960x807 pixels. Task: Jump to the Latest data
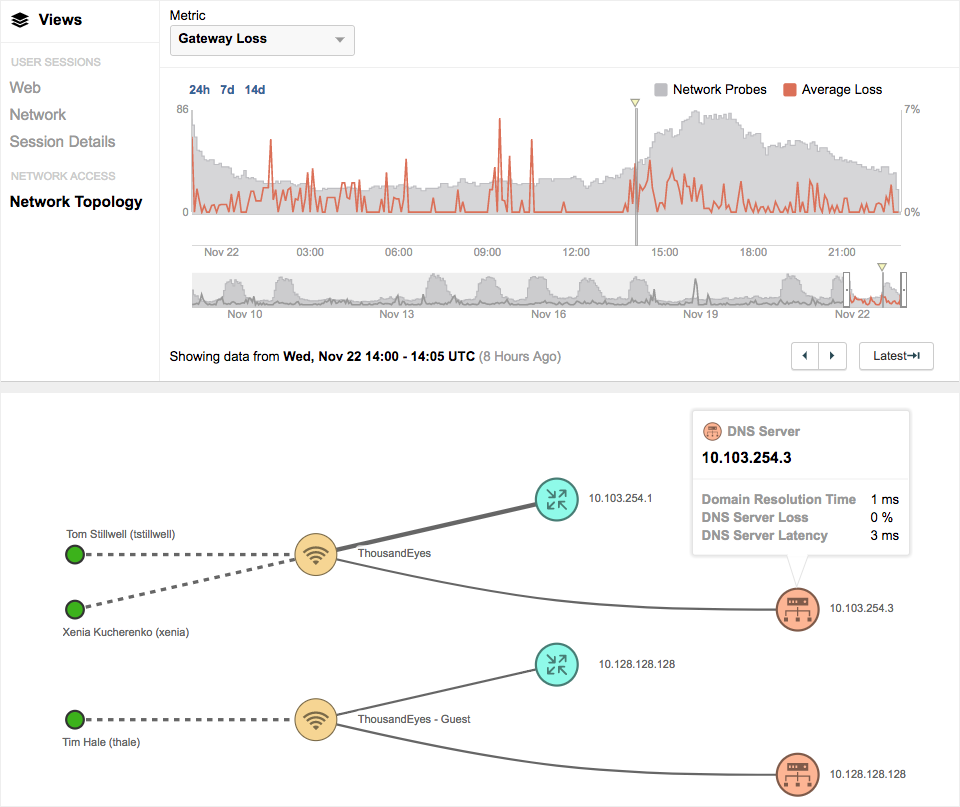pyautogui.click(x=896, y=356)
